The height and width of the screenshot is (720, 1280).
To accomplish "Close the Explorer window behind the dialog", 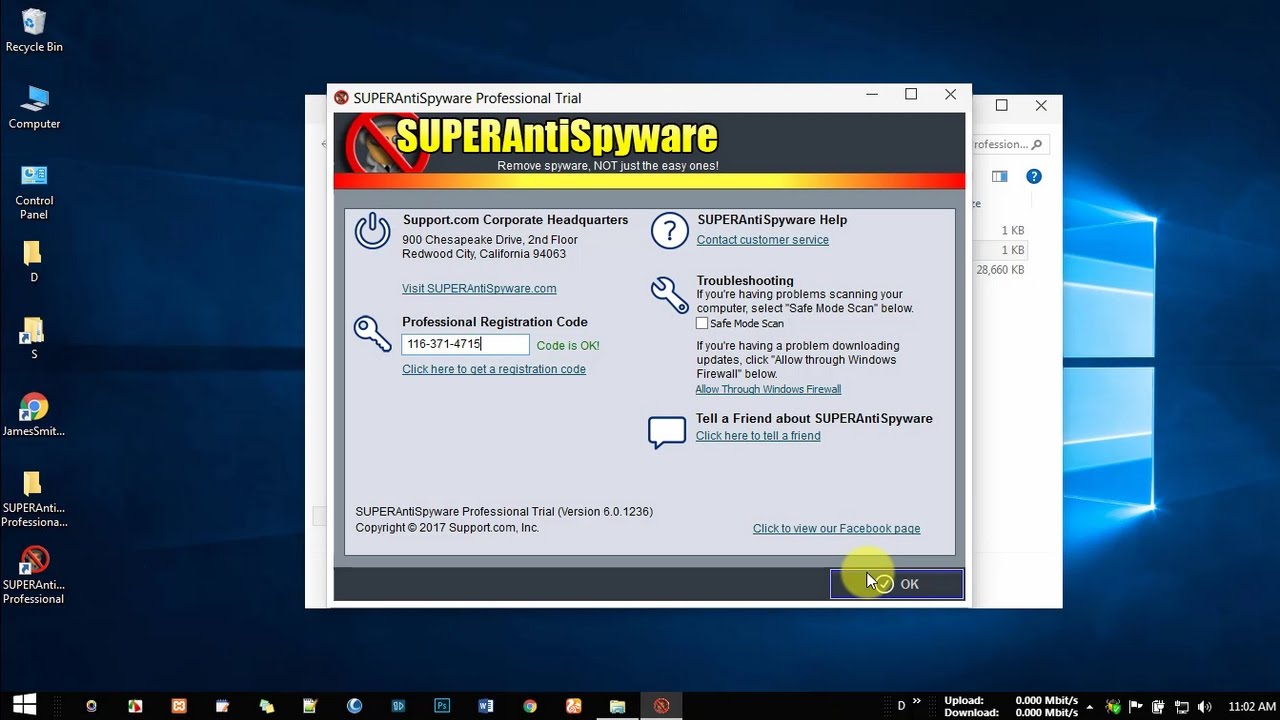I will [1041, 105].
